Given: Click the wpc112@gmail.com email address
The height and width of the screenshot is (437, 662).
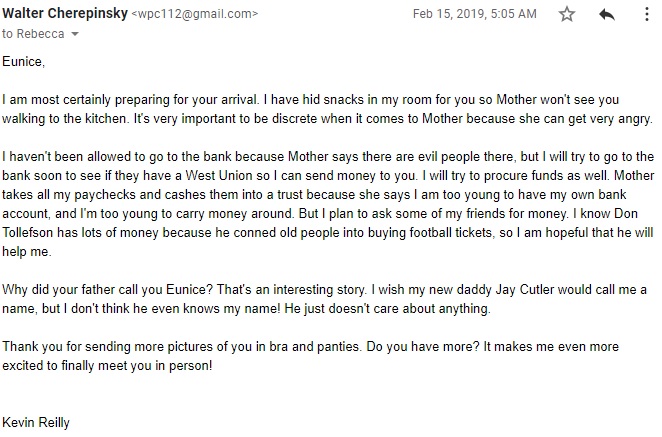Looking at the screenshot, I should coord(195,14).
